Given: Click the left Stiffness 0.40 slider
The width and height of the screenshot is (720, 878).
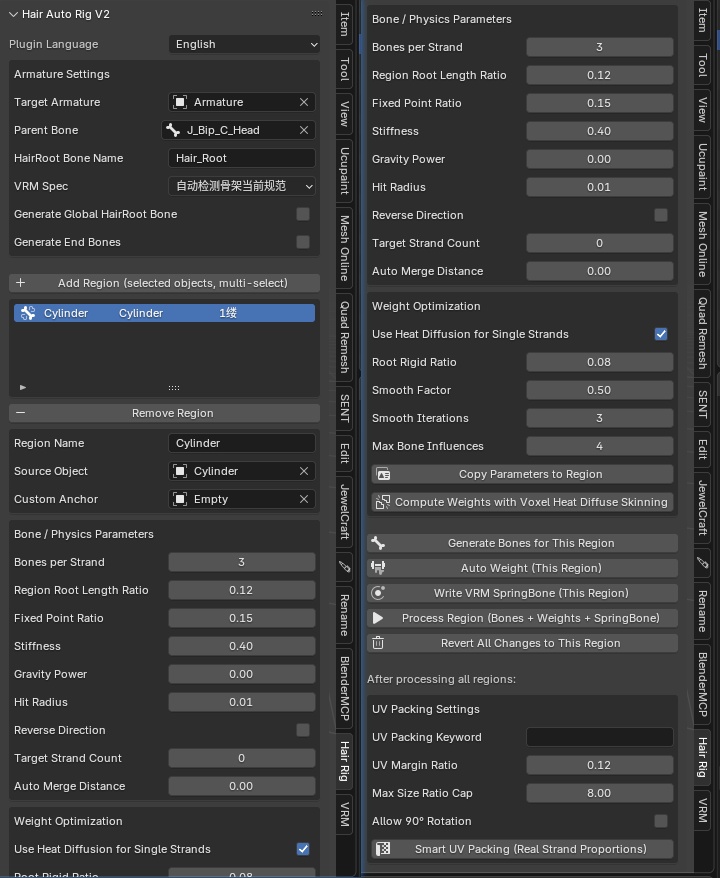Looking at the screenshot, I should pyautogui.click(x=242, y=646).
